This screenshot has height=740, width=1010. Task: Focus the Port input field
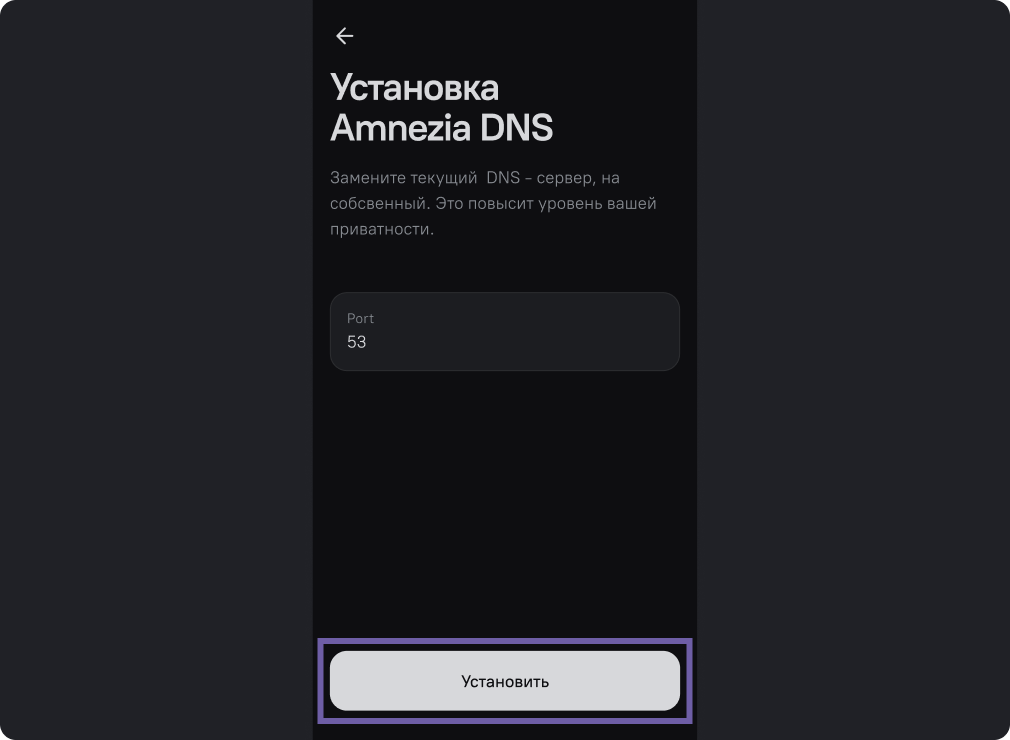(504, 331)
